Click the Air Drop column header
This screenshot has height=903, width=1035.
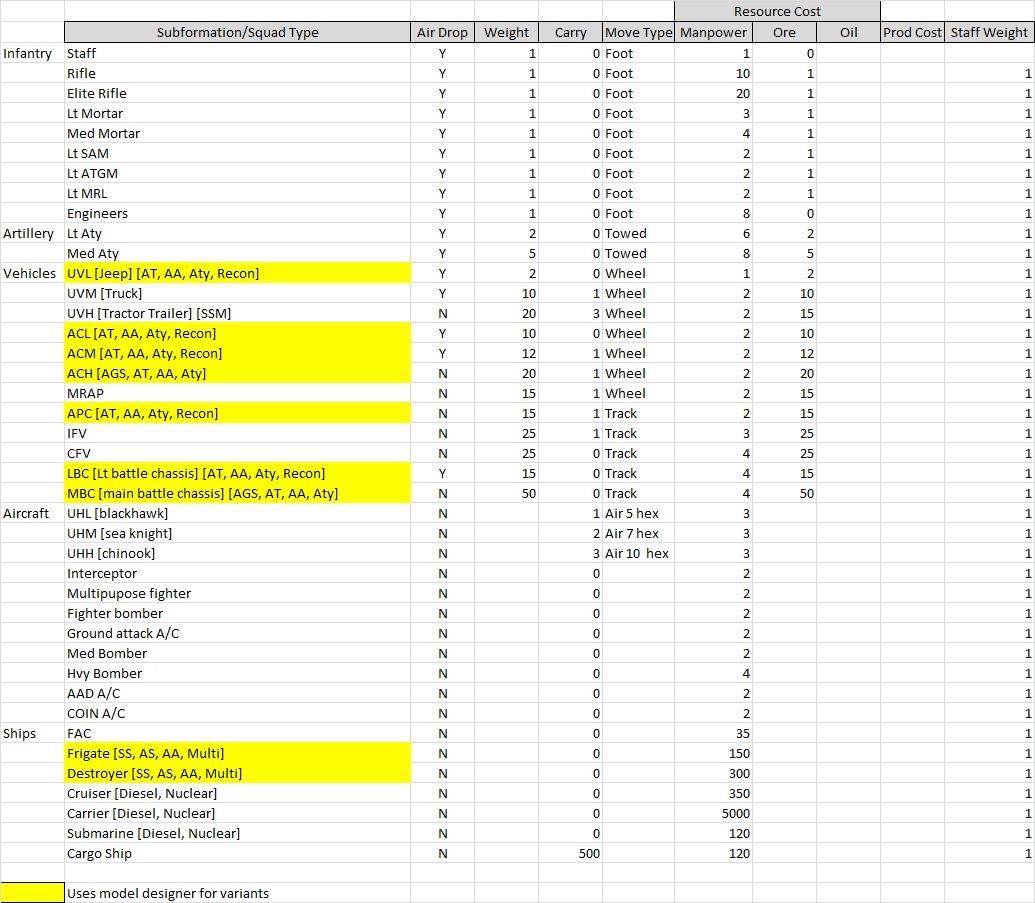pos(442,32)
